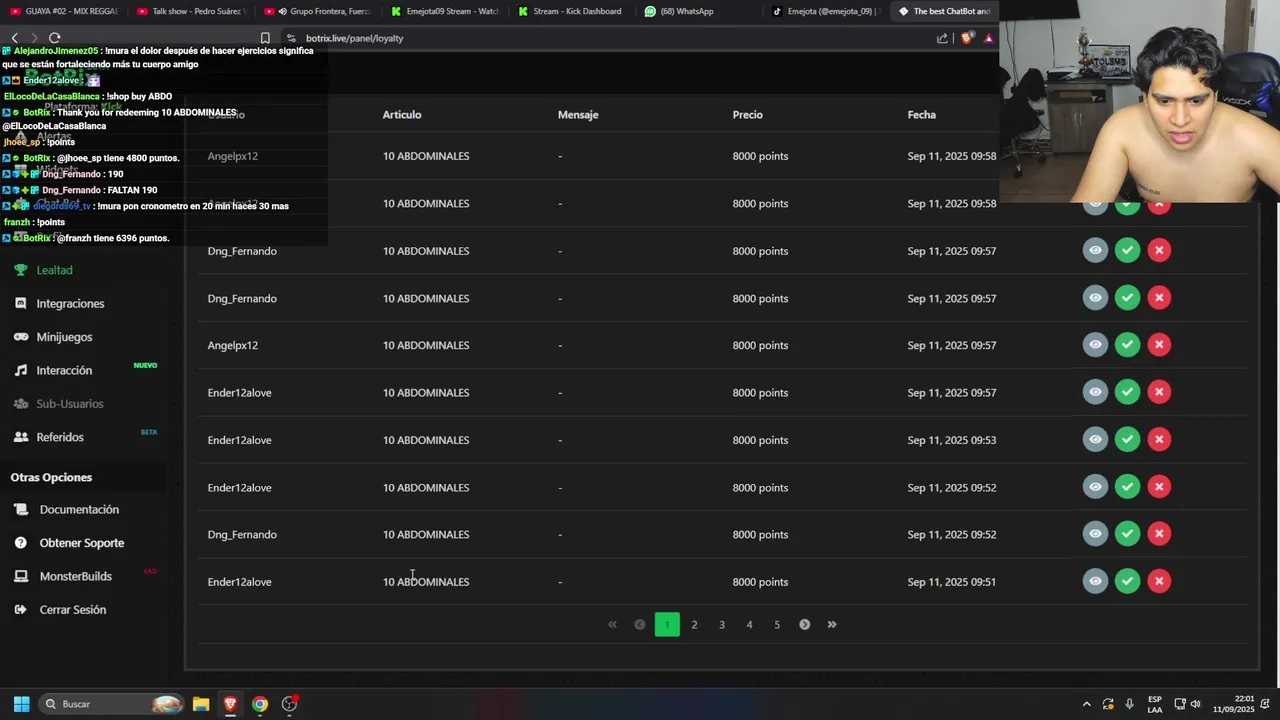The image size is (1280, 720).
Task: Reject Ender12alove's 09:53 redemption
Action: click(1159, 439)
